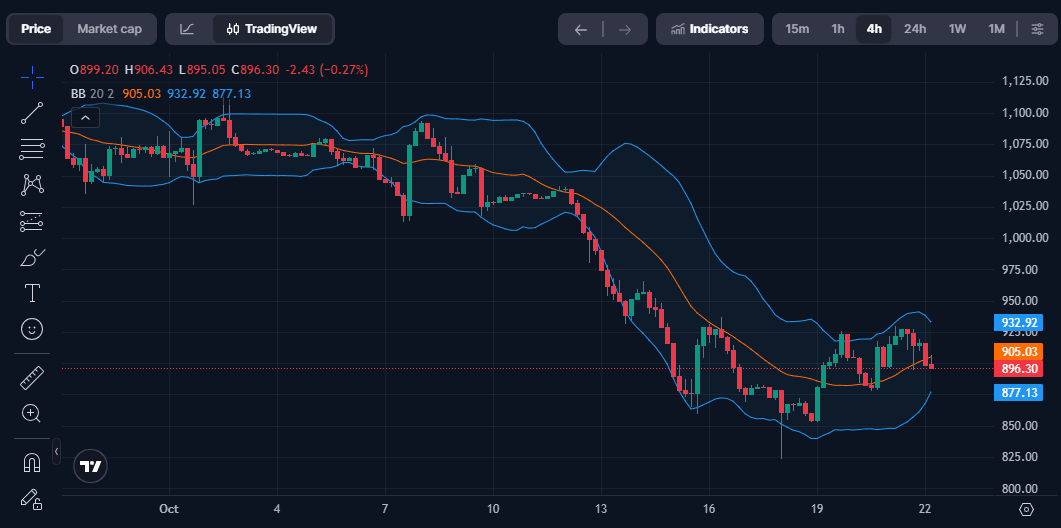Viewport: 1061px width, 528px height.
Task: Set interval to 15m
Action: 797,29
